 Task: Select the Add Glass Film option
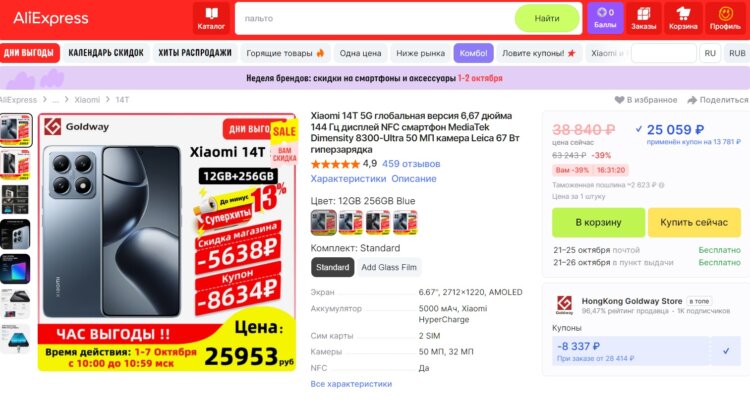click(389, 267)
